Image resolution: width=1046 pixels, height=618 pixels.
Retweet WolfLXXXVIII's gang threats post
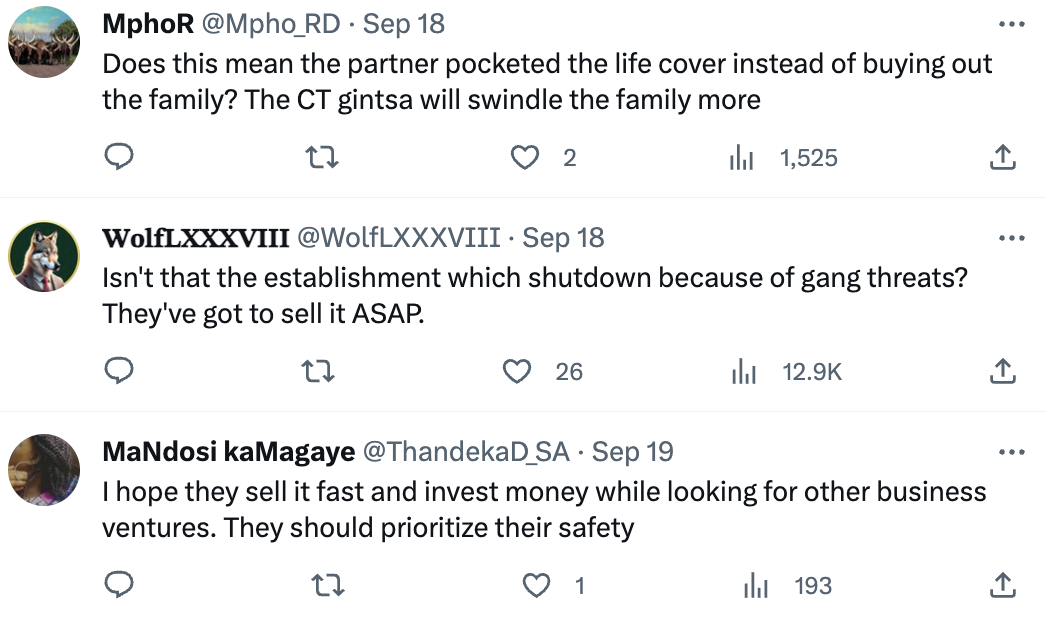click(x=318, y=371)
